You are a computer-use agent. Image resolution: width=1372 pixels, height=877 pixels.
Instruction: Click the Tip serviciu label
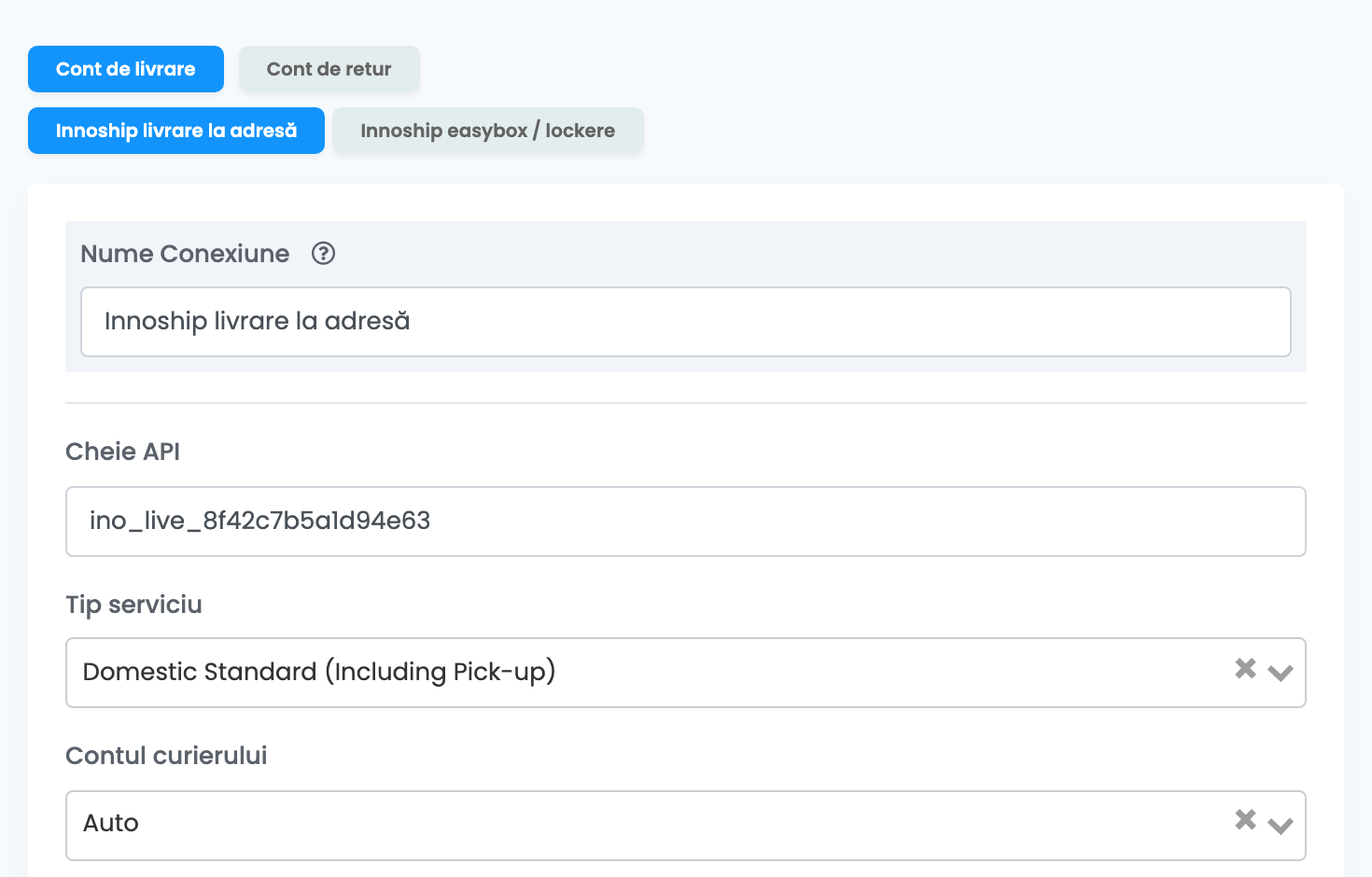133,605
